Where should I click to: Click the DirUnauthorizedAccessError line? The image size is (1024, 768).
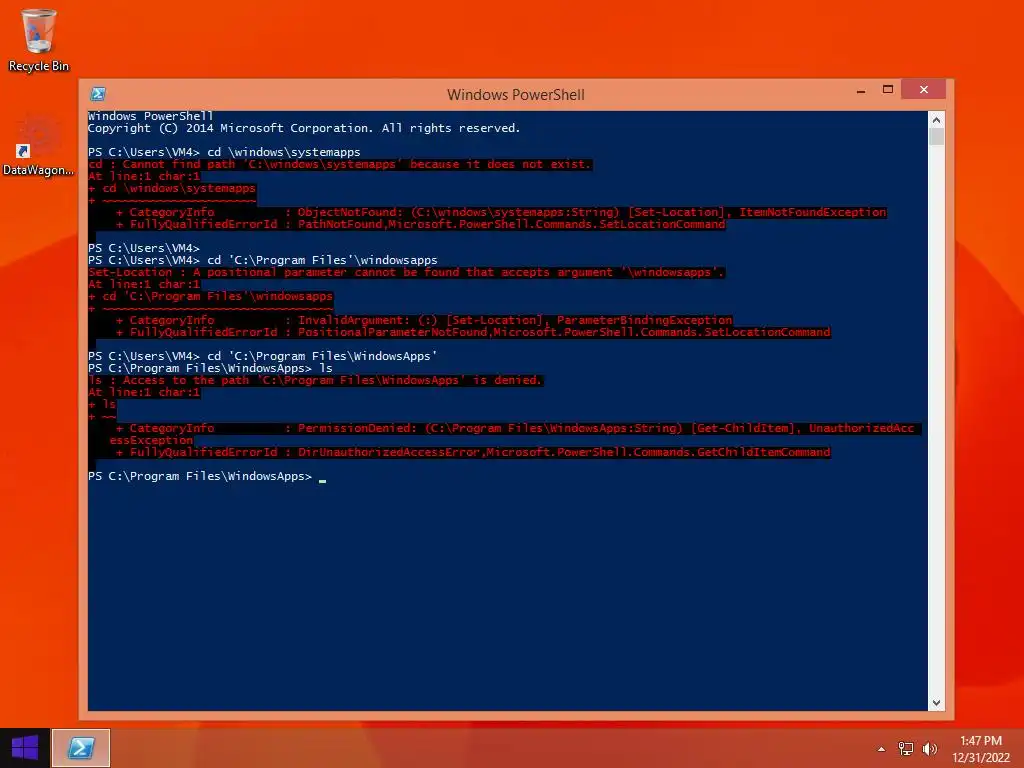[x=473, y=452]
